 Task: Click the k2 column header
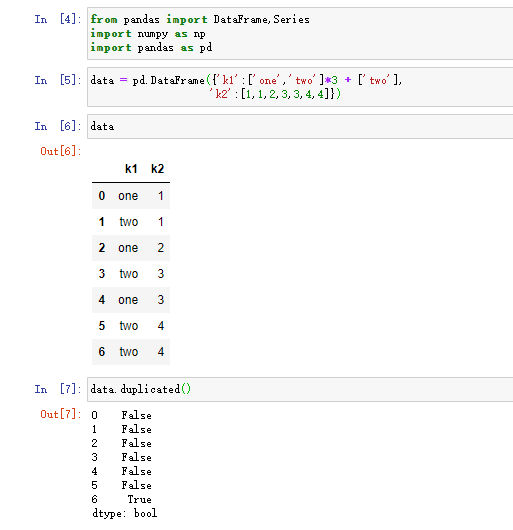click(157, 169)
